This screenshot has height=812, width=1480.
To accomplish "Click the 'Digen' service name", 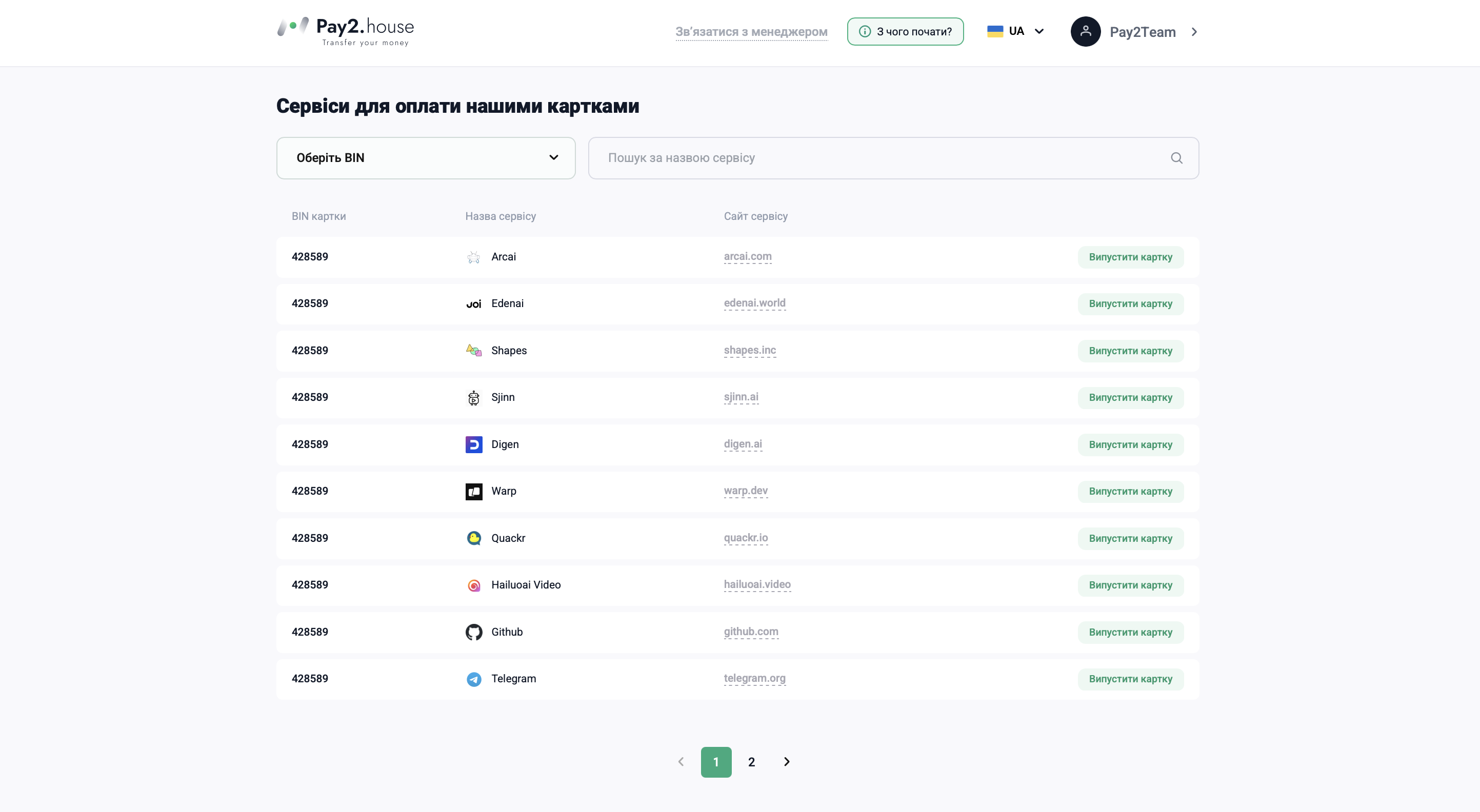I will coord(505,444).
